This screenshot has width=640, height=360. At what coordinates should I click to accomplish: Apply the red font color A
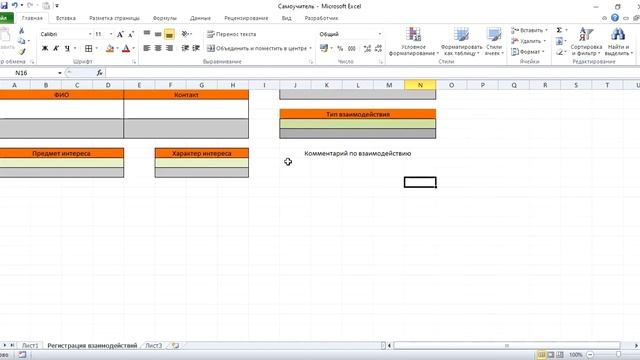126,49
